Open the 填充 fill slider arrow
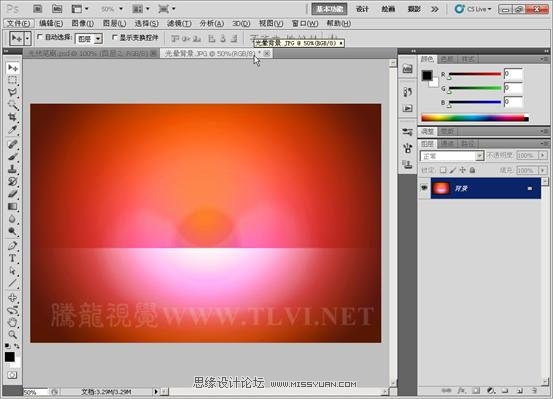The width and height of the screenshot is (553, 399). point(543,170)
